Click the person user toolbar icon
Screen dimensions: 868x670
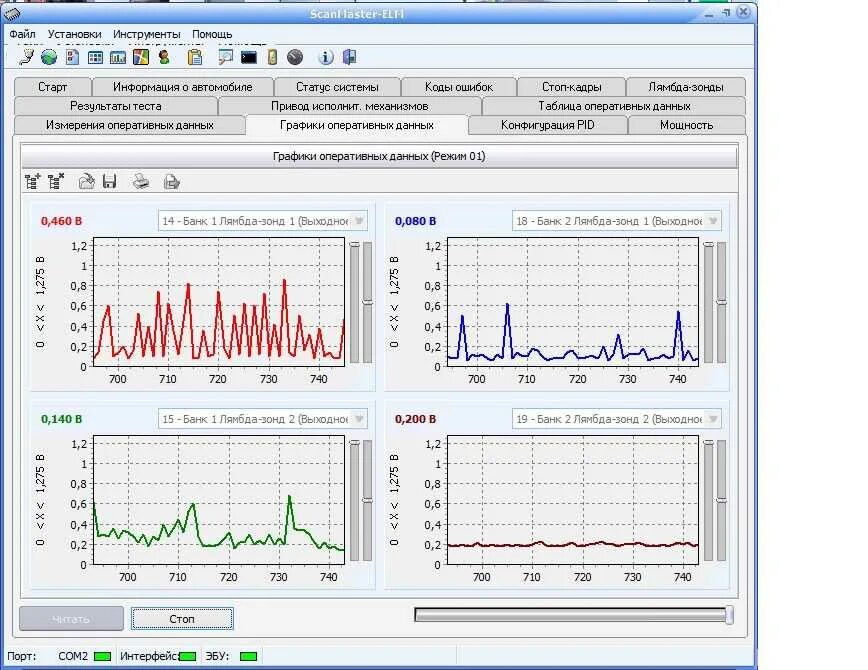[164, 57]
